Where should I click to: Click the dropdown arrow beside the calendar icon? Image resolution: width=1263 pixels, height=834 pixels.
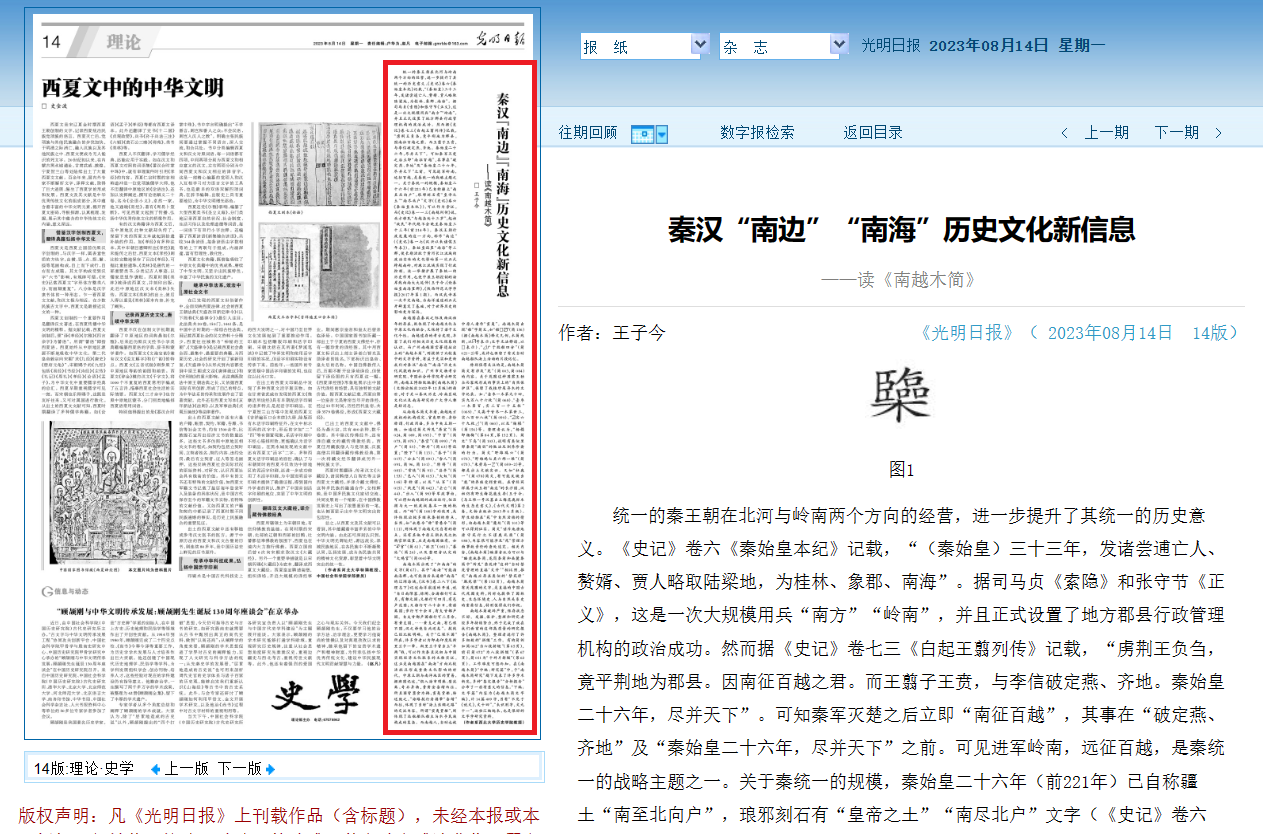[661, 133]
